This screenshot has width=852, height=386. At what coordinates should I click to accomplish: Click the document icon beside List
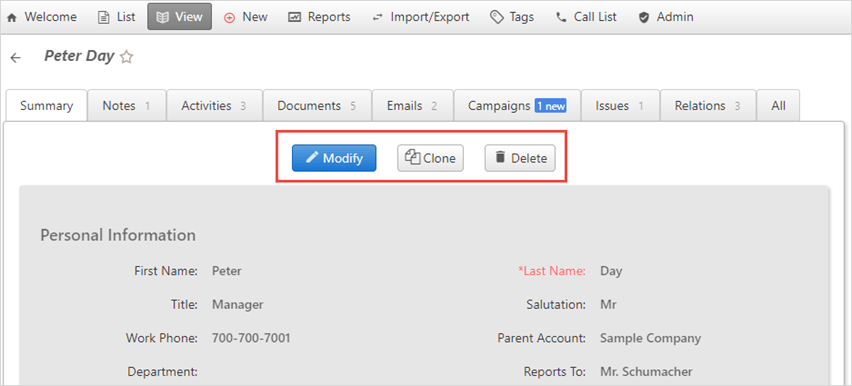(x=103, y=17)
